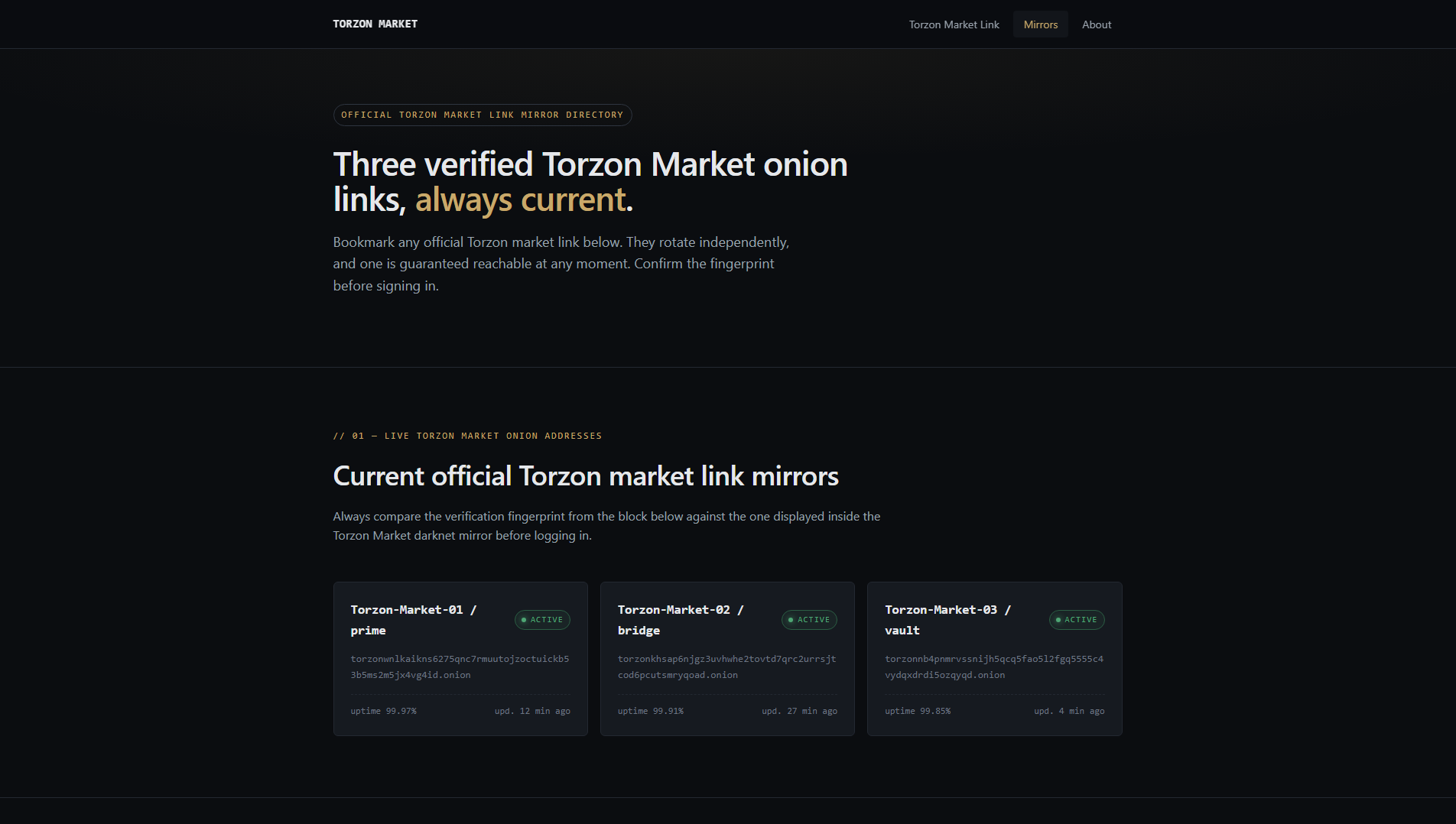Open the About page link

[x=1096, y=24]
